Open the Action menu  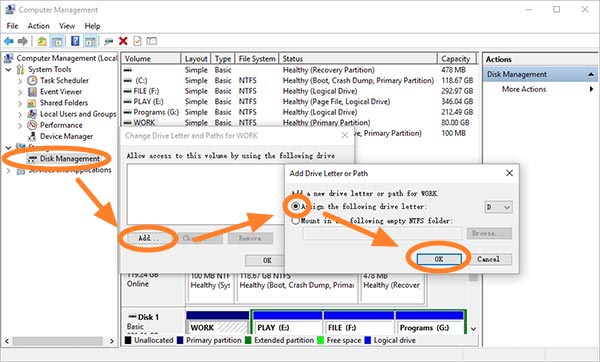39,26
